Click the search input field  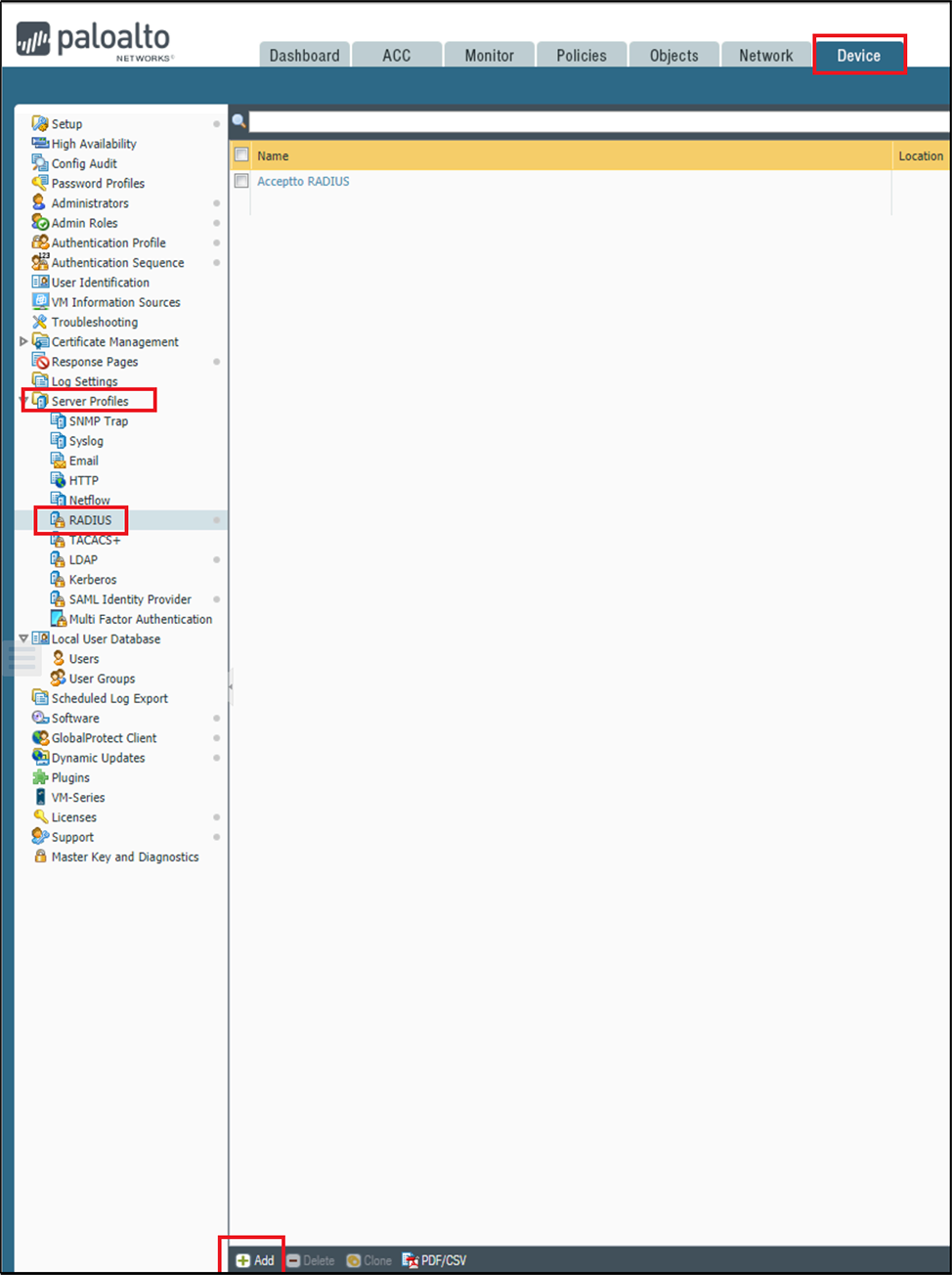click(598, 121)
